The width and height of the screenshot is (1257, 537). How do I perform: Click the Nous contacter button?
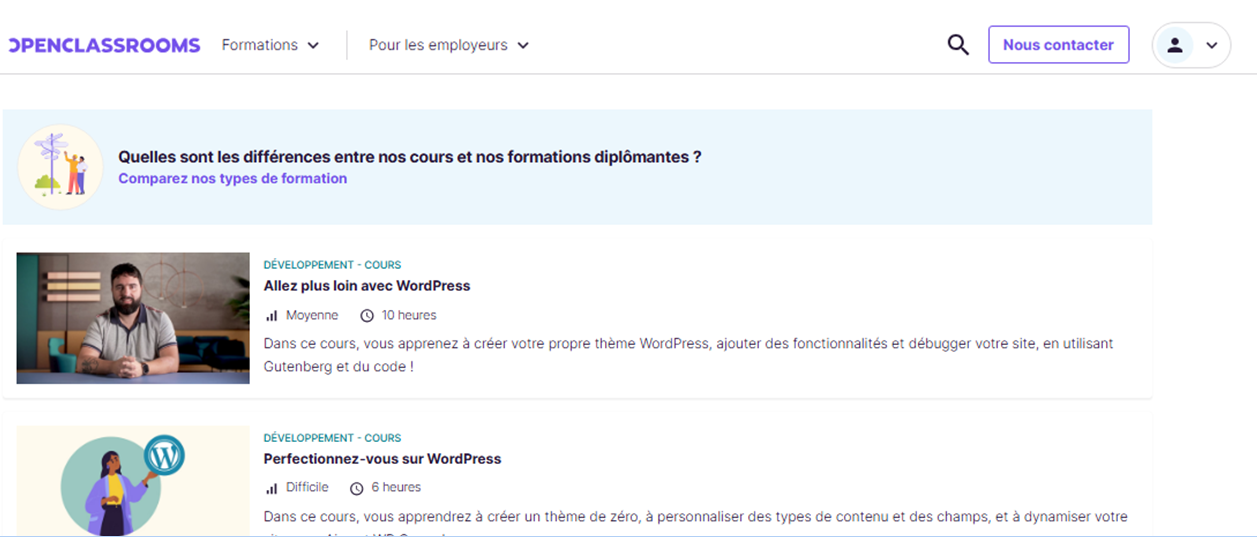[x=1058, y=45]
